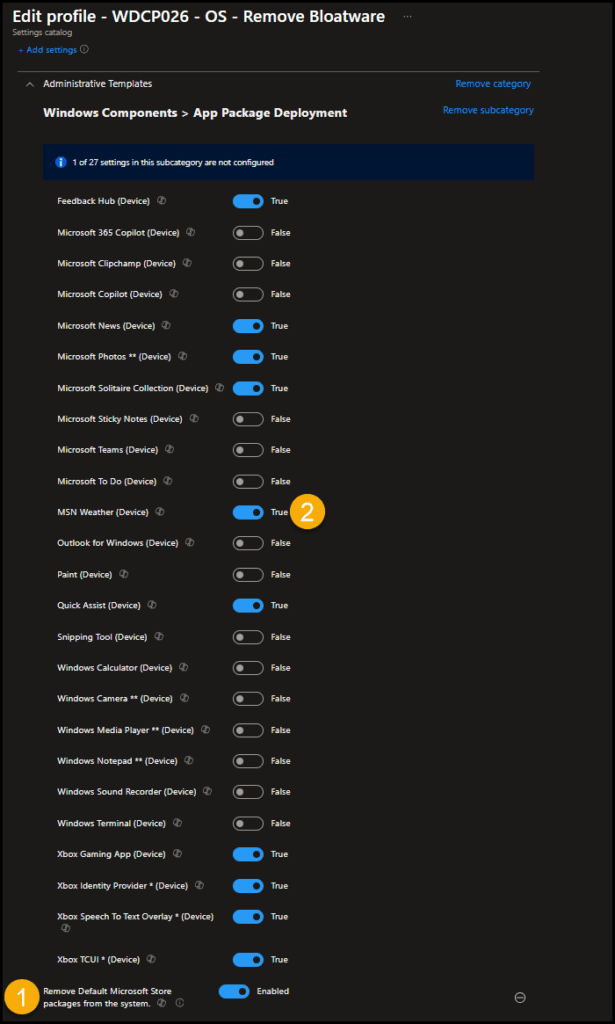Switch Remove Default Microsoft Store packages to Disabled

pyautogui.click(x=233, y=991)
